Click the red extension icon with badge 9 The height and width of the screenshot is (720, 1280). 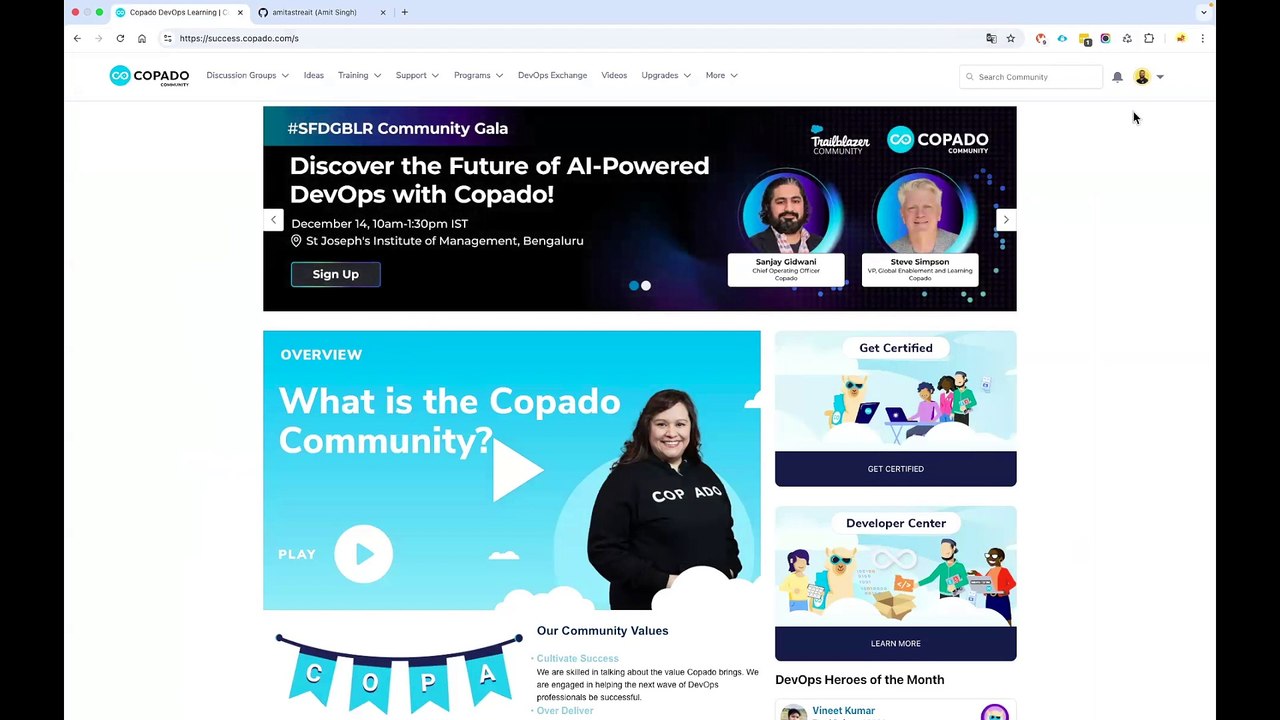pos(1041,38)
